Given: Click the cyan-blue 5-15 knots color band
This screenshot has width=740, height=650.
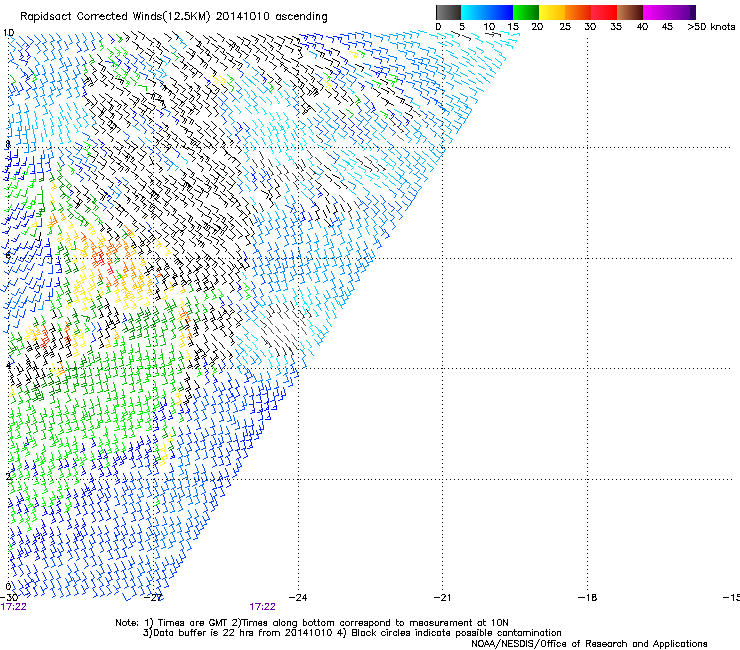Looking at the screenshot, I should tap(487, 12).
